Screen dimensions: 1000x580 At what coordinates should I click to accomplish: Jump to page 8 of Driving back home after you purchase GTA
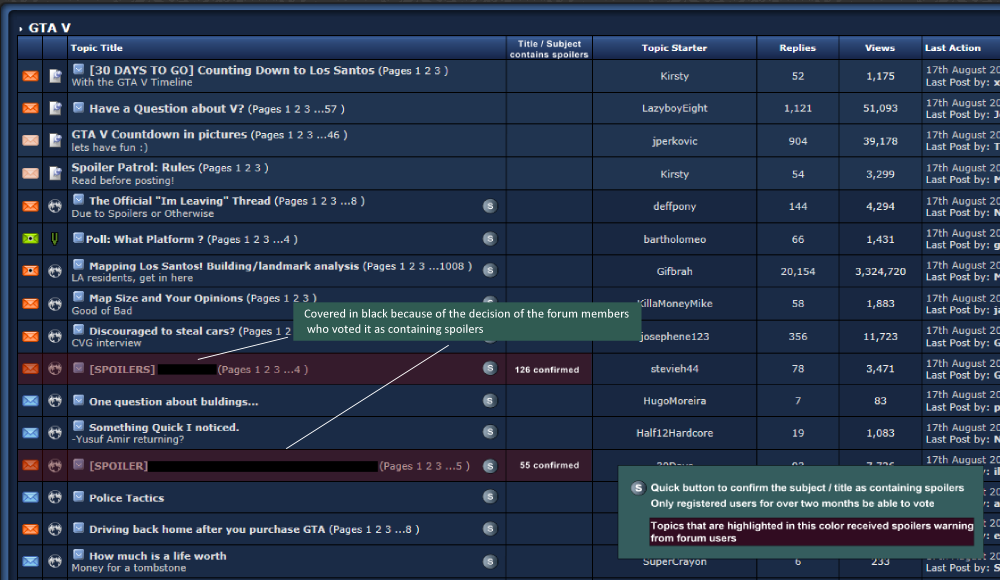point(409,530)
